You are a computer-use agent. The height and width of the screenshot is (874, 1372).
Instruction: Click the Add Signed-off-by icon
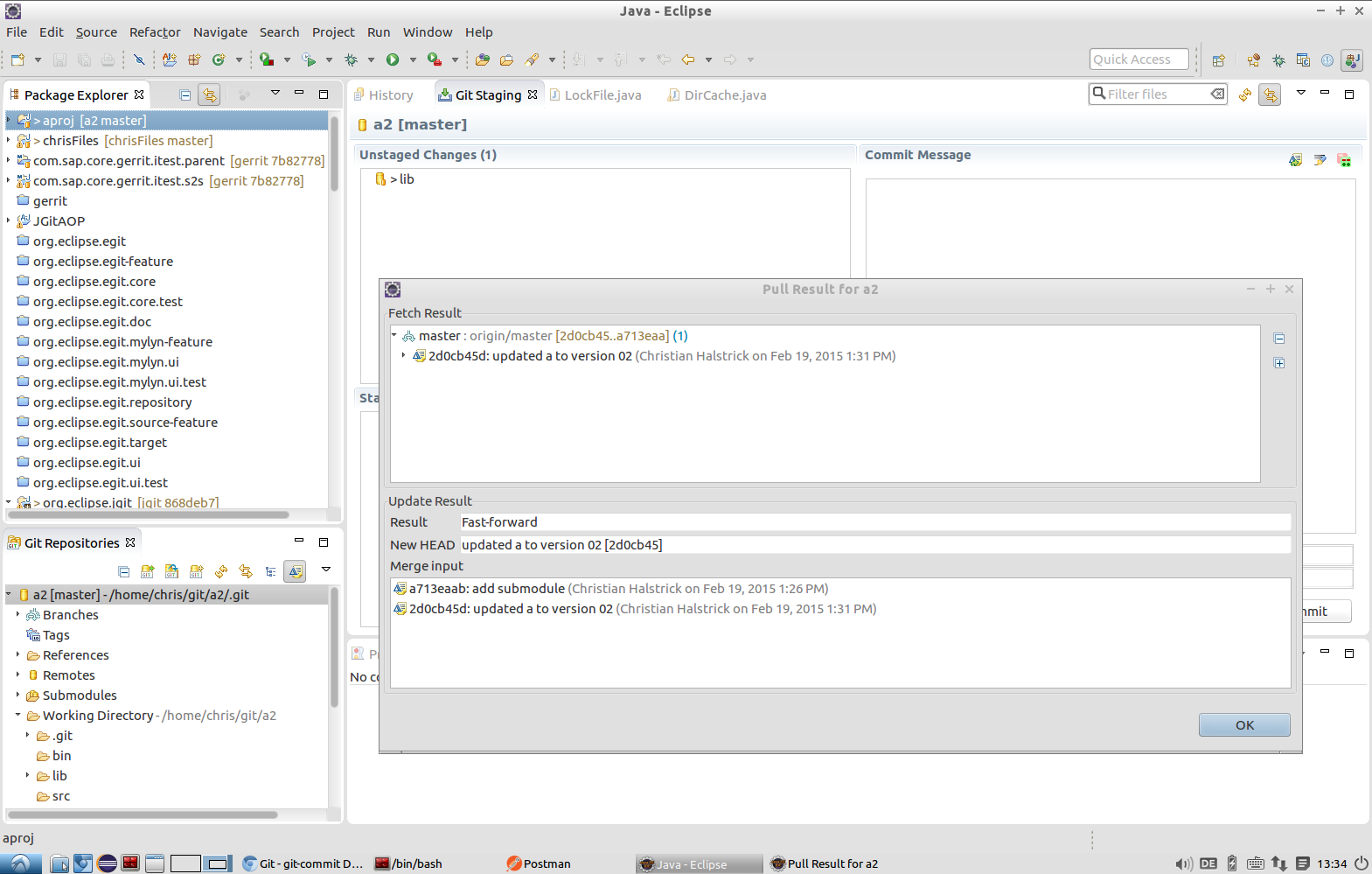1320,160
